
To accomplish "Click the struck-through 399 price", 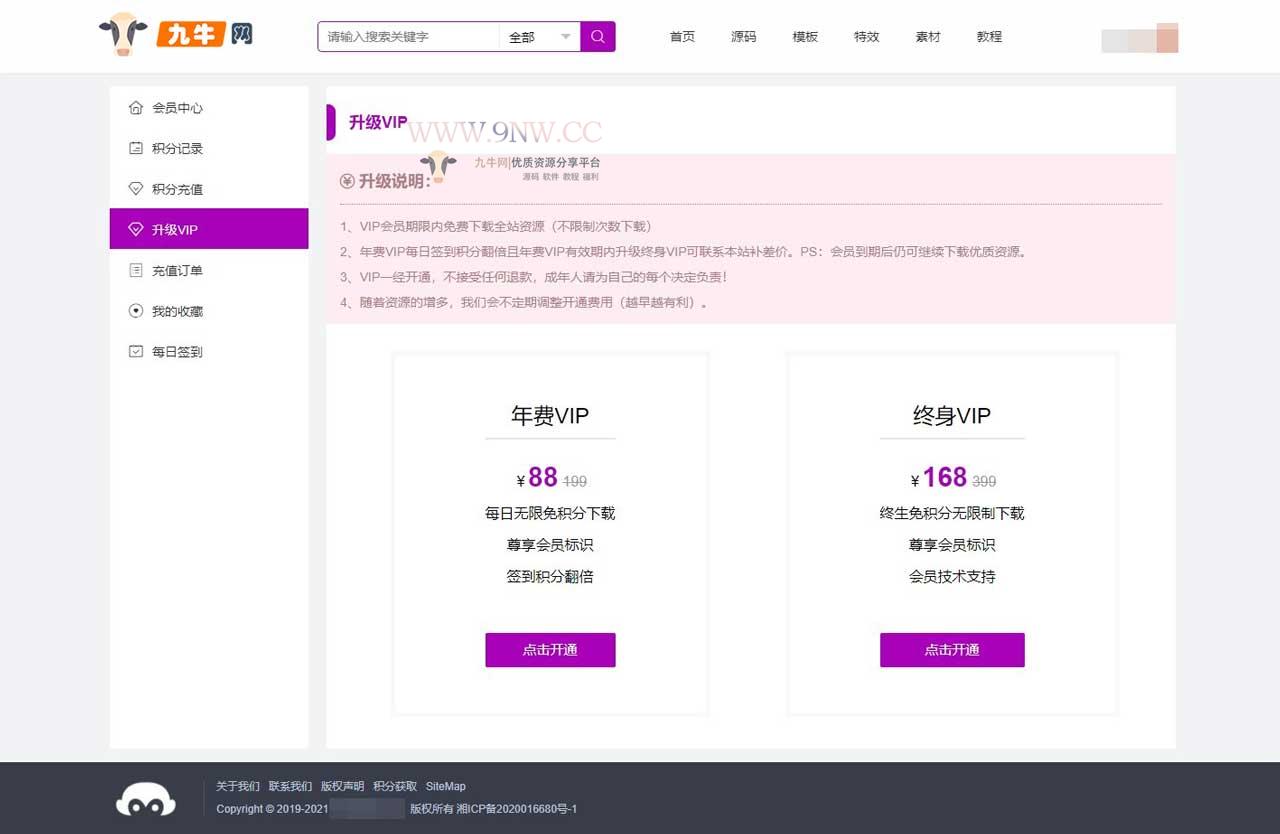I will [984, 481].
